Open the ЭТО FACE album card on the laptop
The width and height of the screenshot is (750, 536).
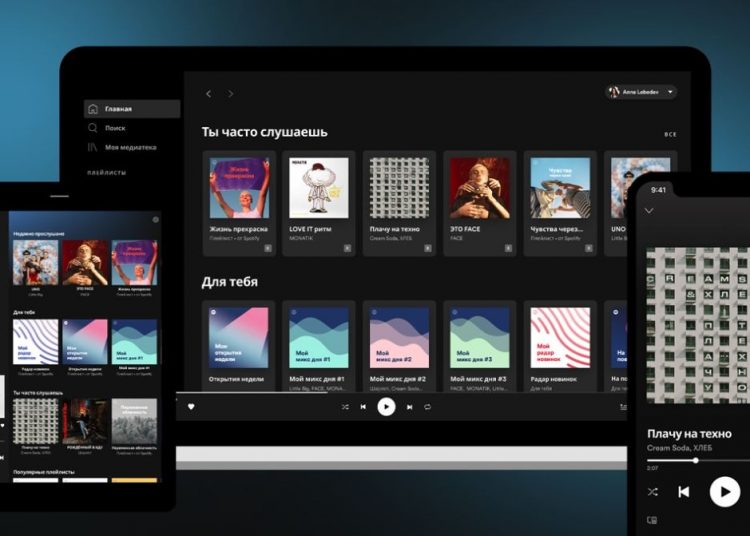point(480,203)
